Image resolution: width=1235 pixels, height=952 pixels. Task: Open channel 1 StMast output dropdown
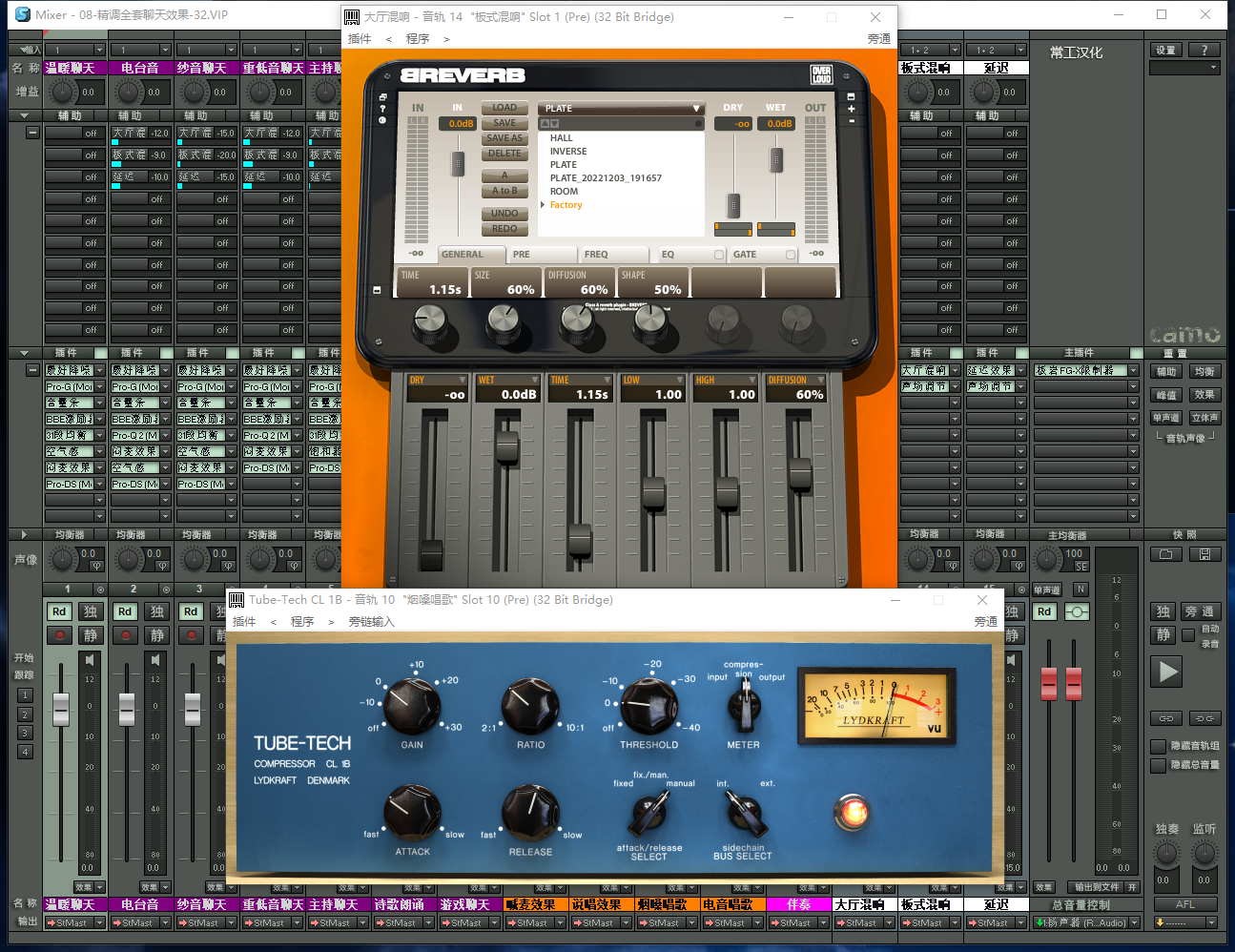[x=99, y=922]
